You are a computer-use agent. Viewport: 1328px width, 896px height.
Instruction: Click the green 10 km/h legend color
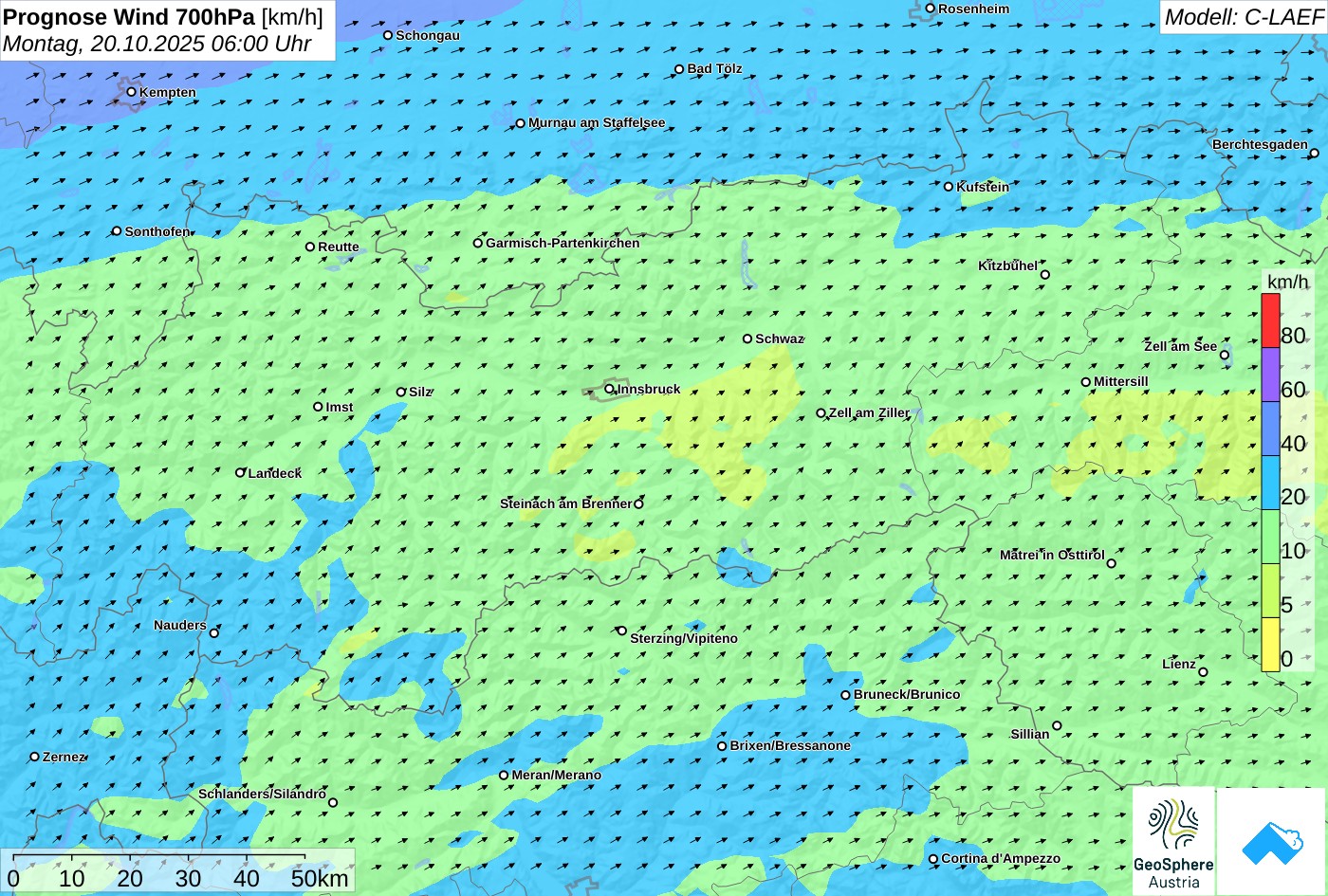pyautogui.click(x=1270, y=537)
